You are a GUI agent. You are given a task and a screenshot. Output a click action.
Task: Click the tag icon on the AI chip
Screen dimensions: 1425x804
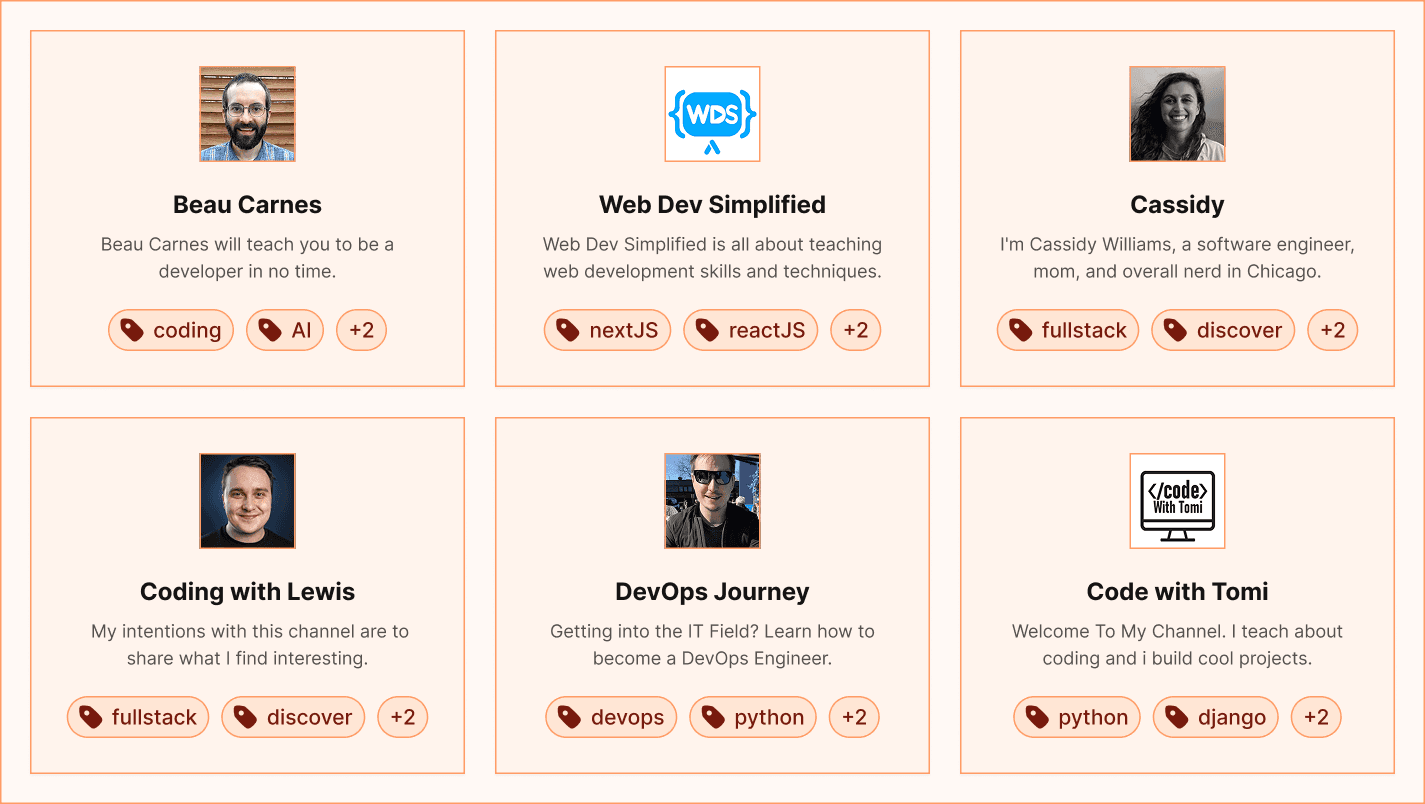(269, 330)
